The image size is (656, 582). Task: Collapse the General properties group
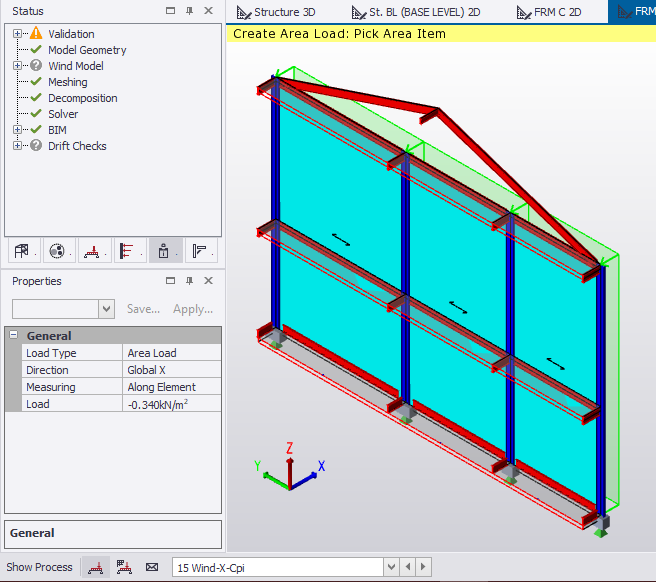point(14,335)
